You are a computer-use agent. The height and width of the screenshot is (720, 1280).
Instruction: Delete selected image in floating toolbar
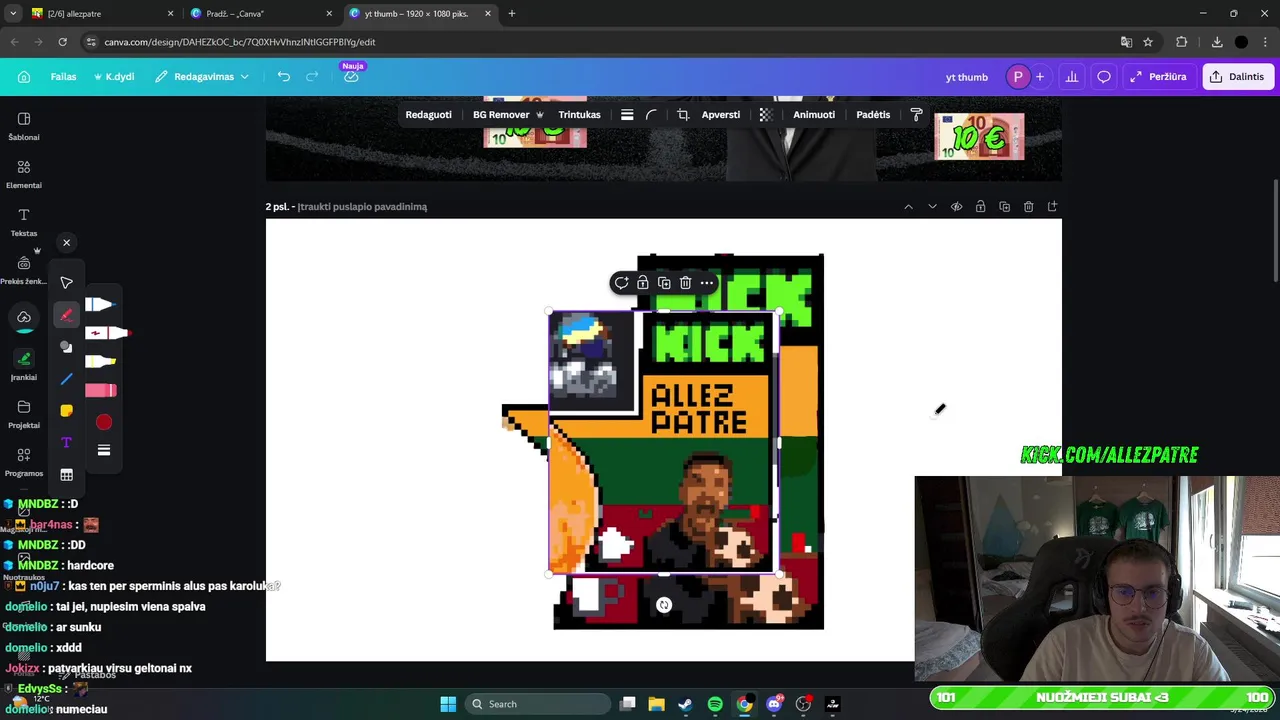click(685, 283)
